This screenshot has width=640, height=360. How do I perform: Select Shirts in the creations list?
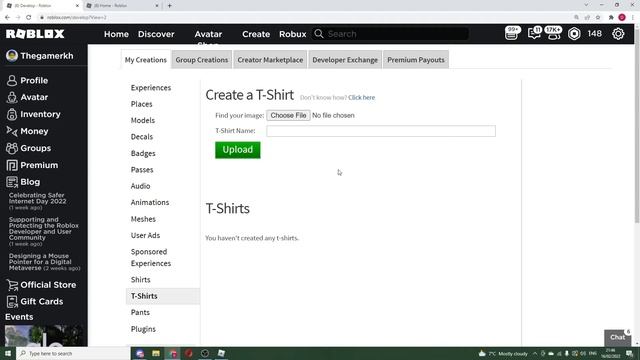(140, 280)
